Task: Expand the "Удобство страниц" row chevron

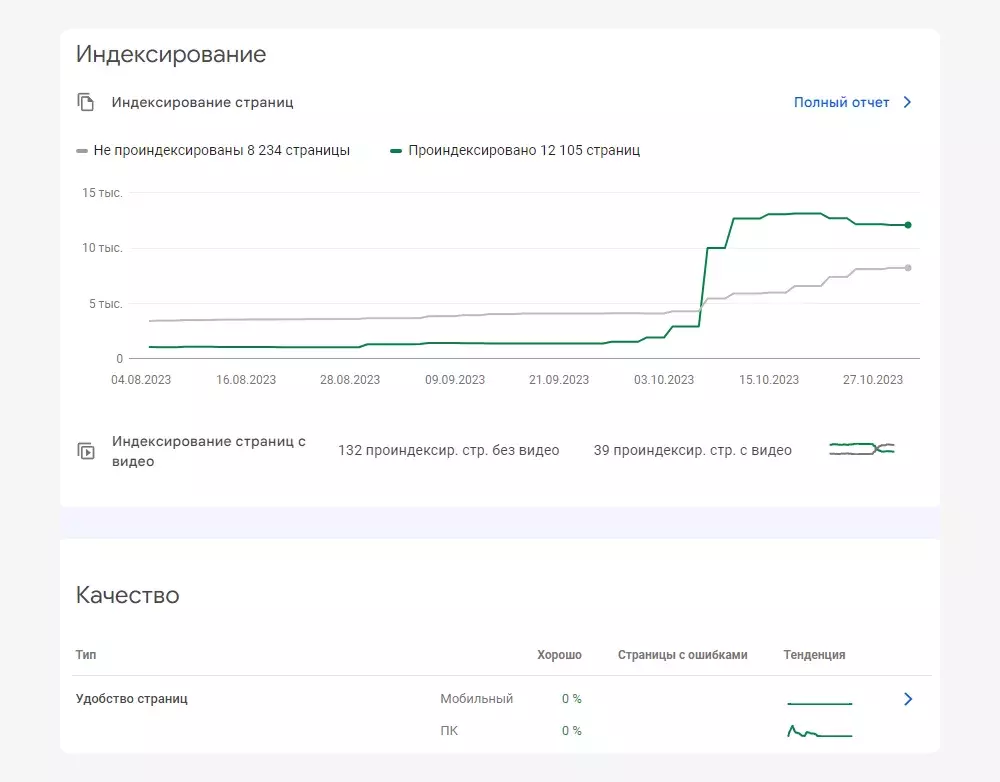Action: coord(907,699)
